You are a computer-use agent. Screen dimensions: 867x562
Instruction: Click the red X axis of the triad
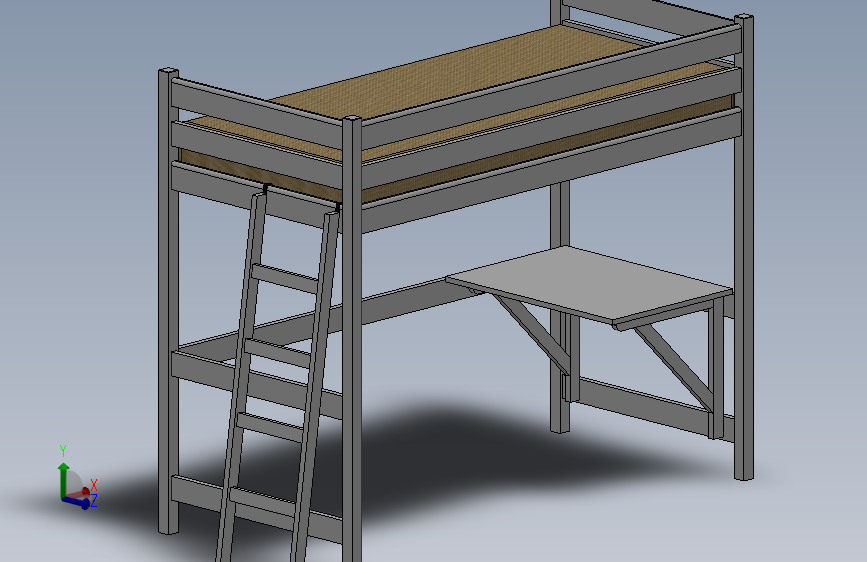click(79, 492)
